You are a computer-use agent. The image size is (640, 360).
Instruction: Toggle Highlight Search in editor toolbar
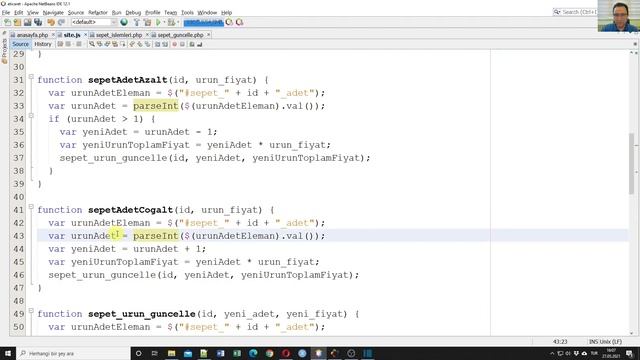click(x=115, y=44)
